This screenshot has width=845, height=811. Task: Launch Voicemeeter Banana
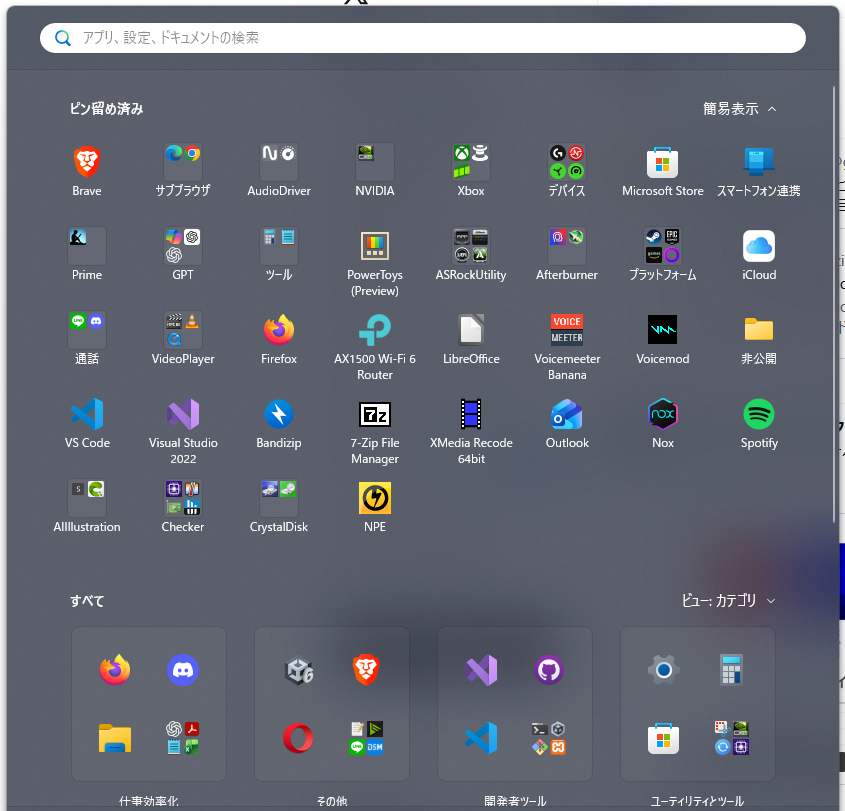click(x=567, y=330)
